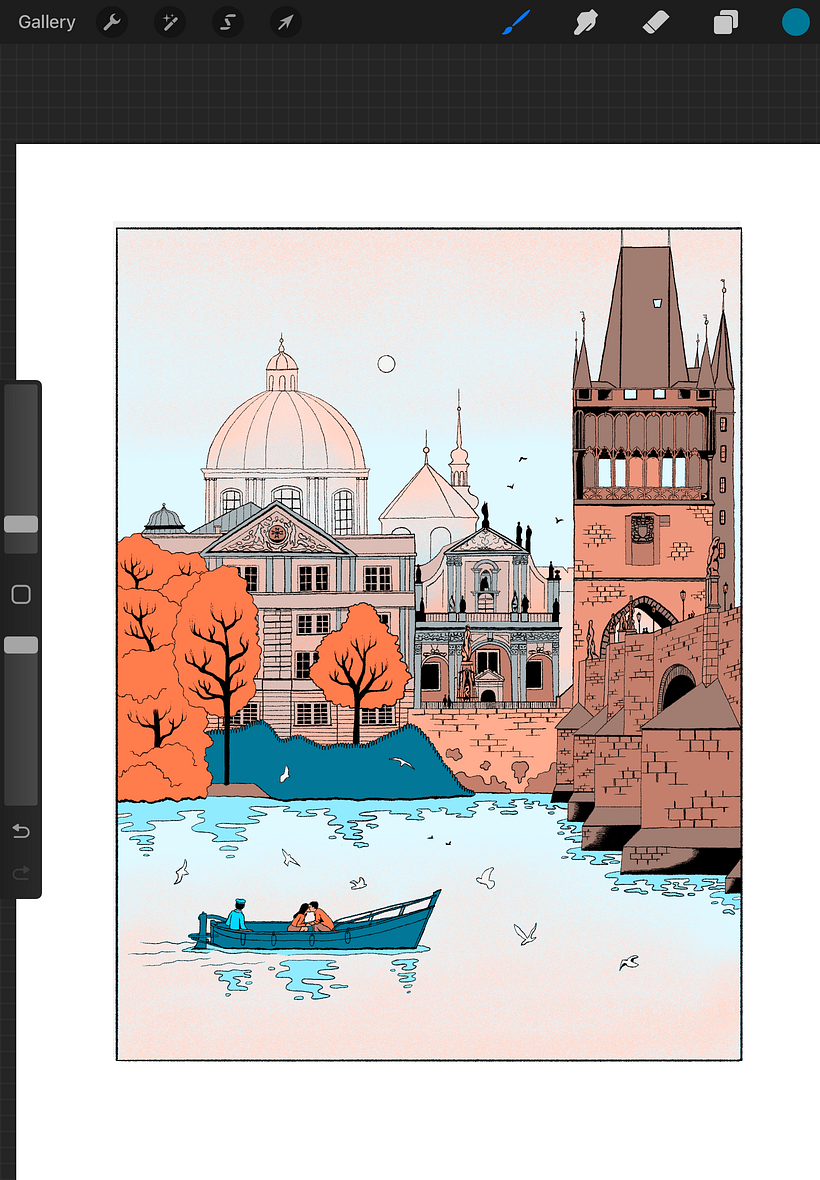Open the Actions wrench menu

click(111, 23)
